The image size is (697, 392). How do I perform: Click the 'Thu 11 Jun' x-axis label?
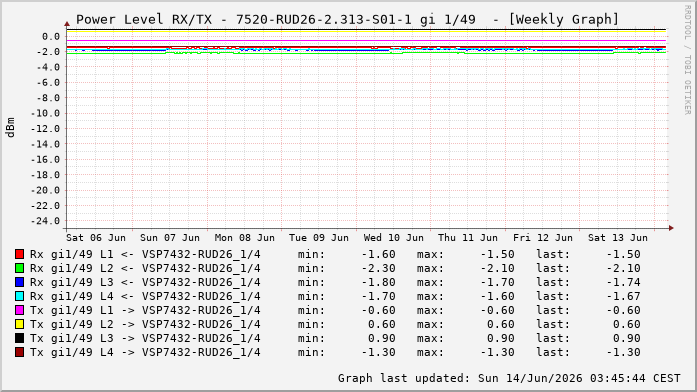pos(468,238)
